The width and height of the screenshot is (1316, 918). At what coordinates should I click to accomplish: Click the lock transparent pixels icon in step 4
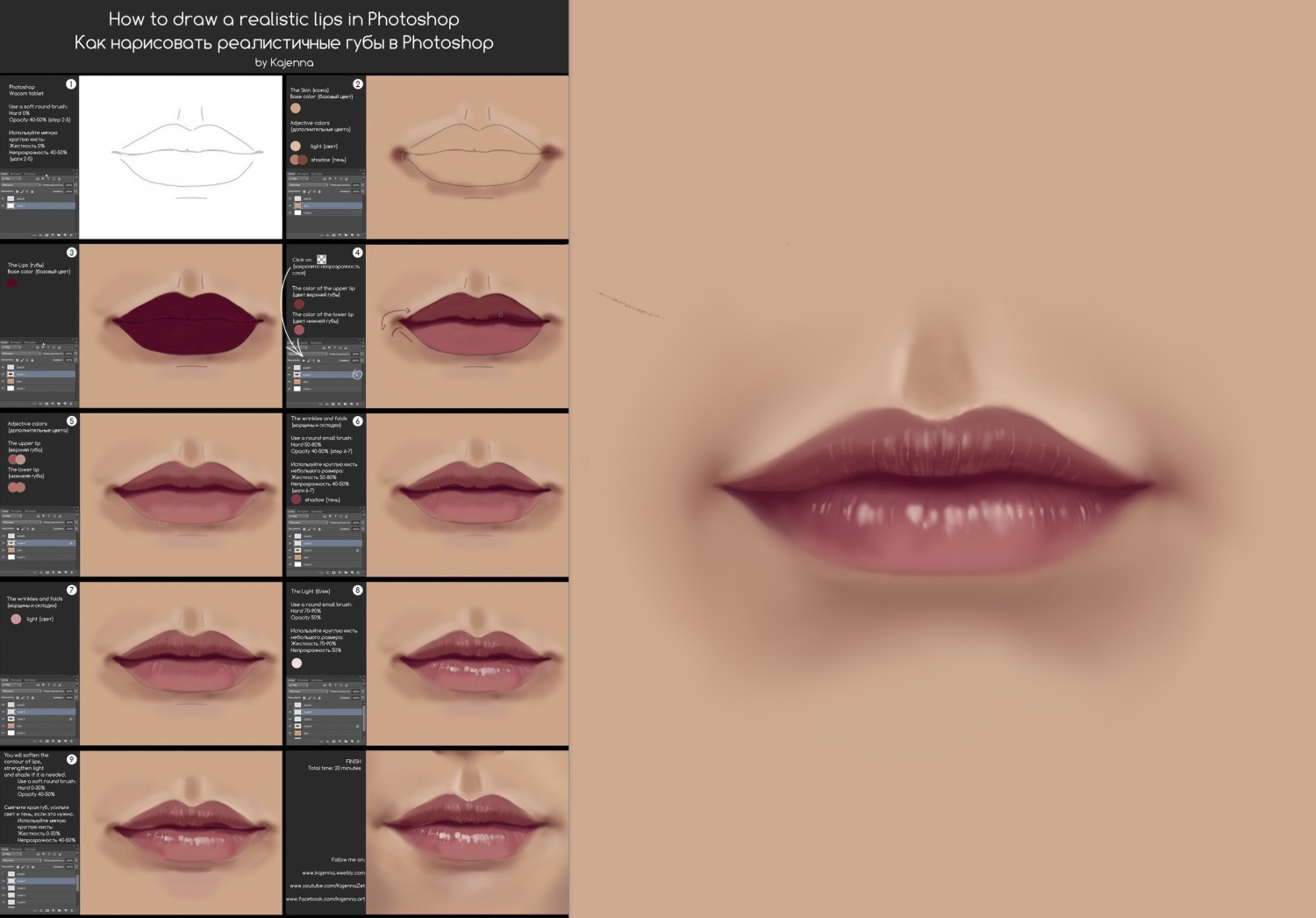tap(304, 361)
